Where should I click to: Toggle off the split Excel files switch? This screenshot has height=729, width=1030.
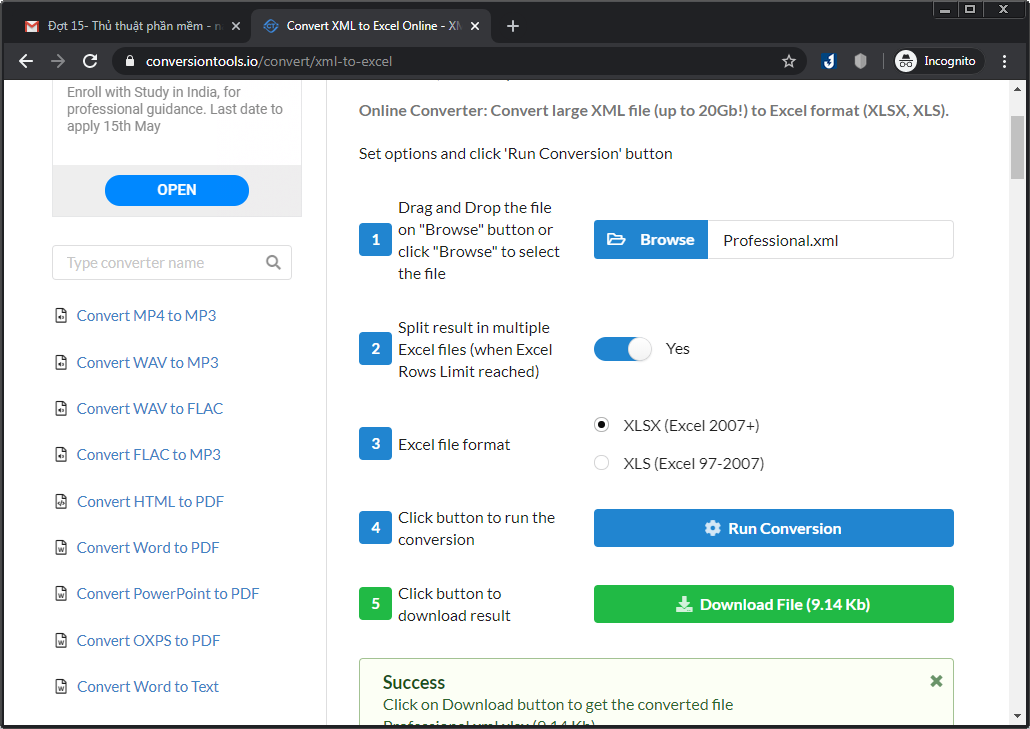[622, 348]
